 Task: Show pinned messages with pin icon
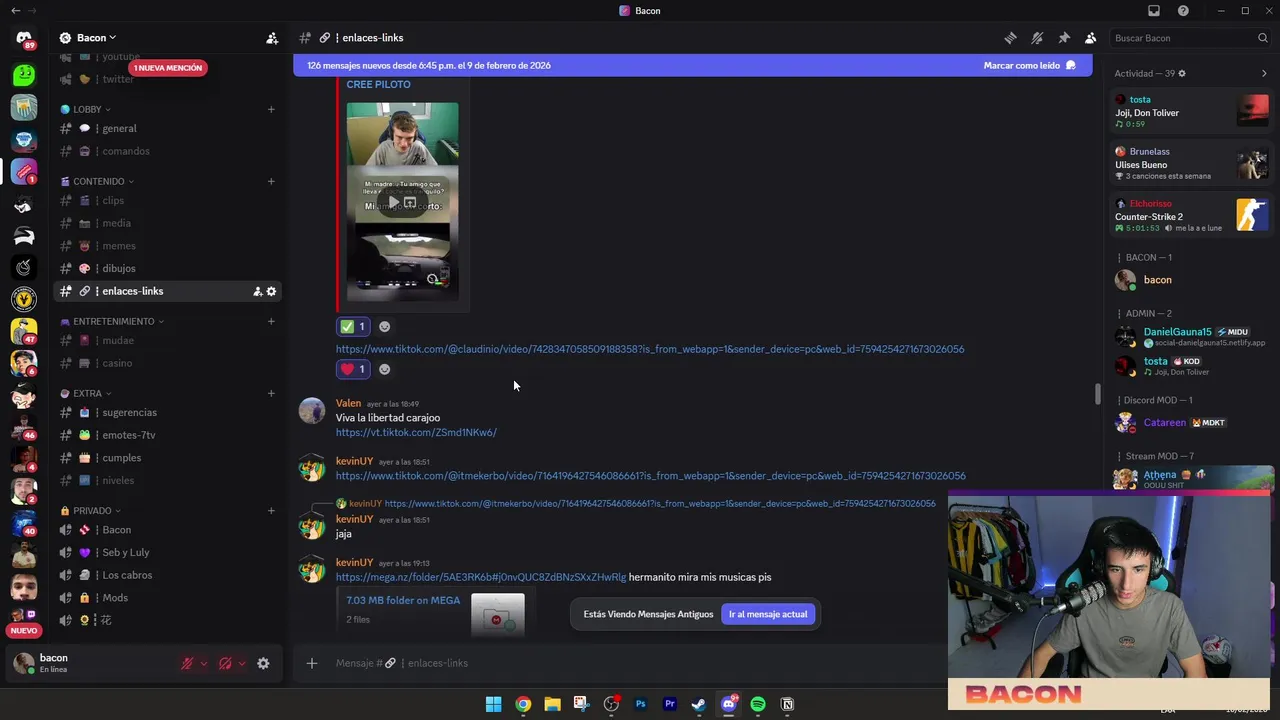[1064, 38]
